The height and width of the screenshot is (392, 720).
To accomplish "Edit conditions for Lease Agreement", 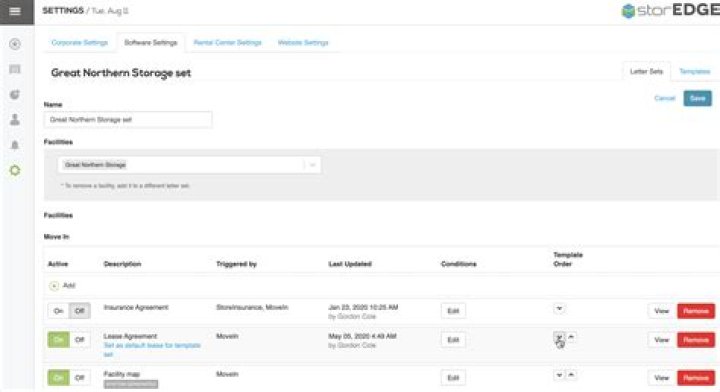I will [453, 340].
